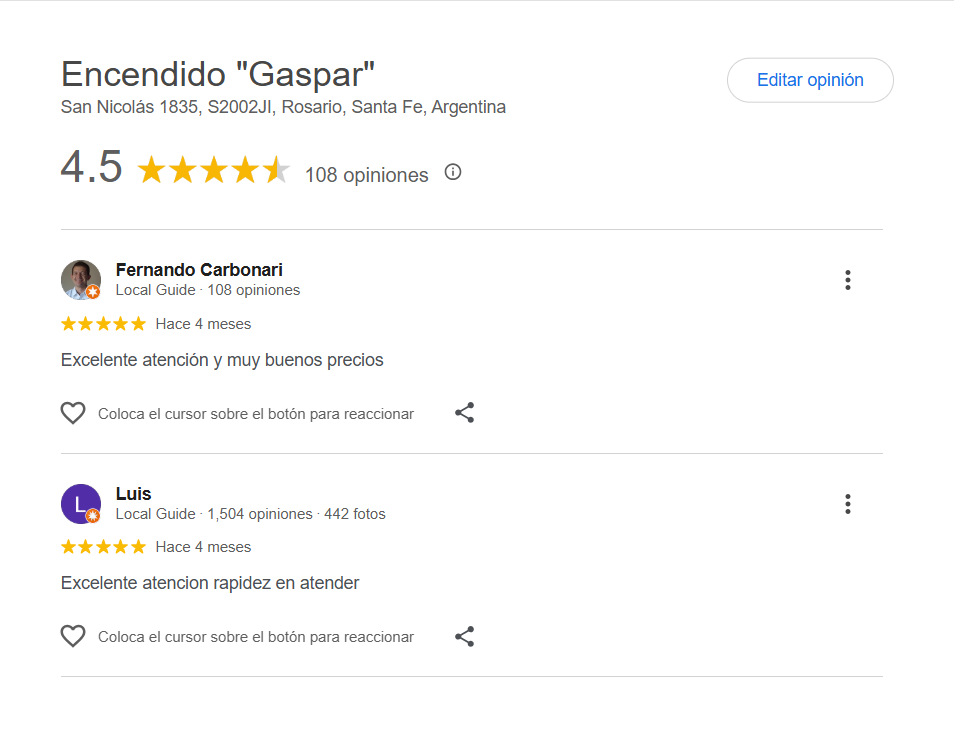Open more options for Fernando Carbonari's review
This screenshot has width=954, height=738.
click(847, 280)
